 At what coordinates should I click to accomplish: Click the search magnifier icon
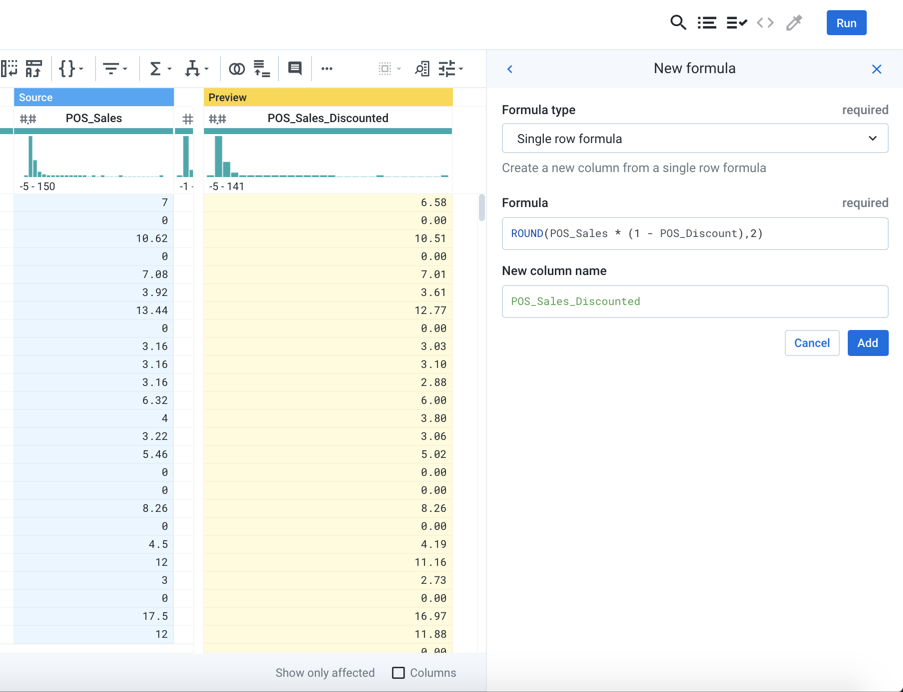(x=679, y=22)
